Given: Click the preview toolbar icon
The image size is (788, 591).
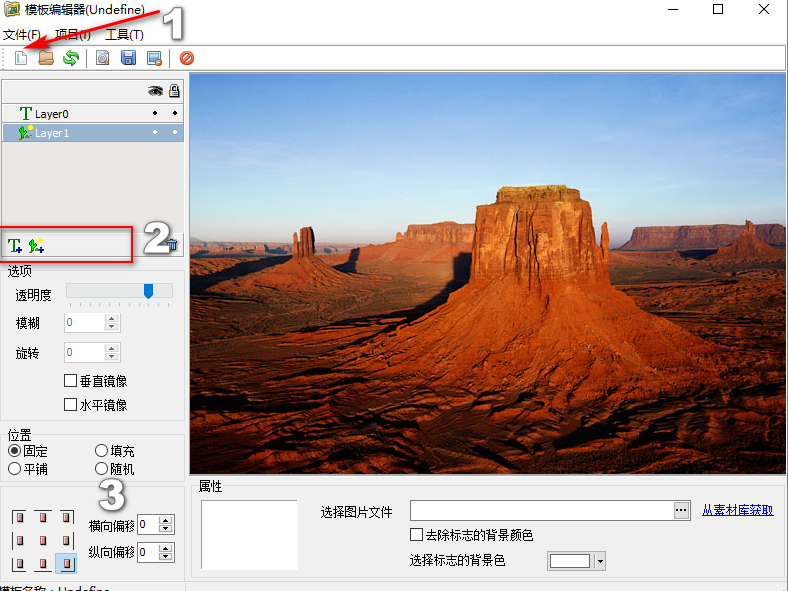Looking at the screenshot, I should 103,58.
